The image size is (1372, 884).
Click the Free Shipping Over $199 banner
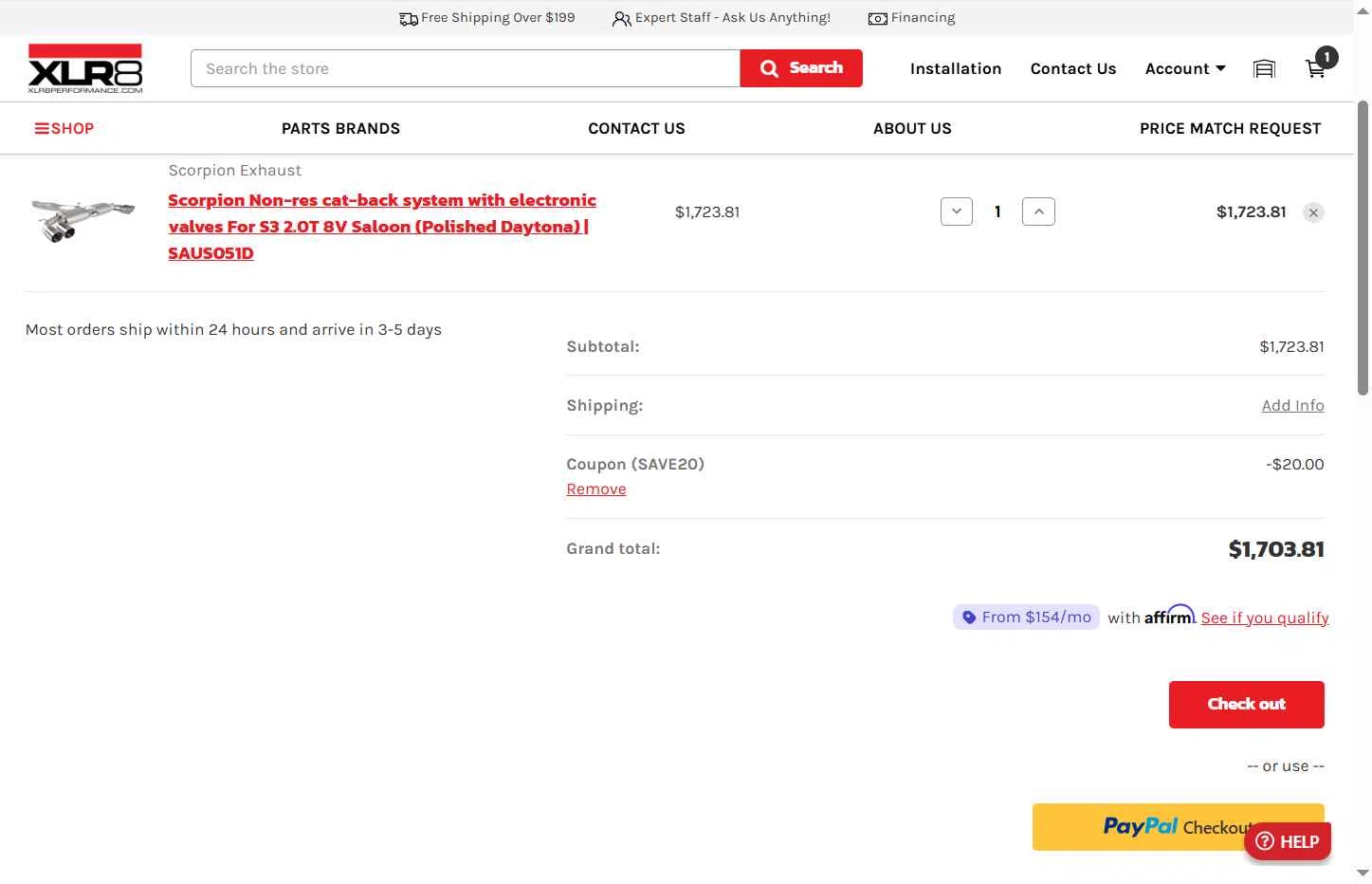click(x=487, y=18)
